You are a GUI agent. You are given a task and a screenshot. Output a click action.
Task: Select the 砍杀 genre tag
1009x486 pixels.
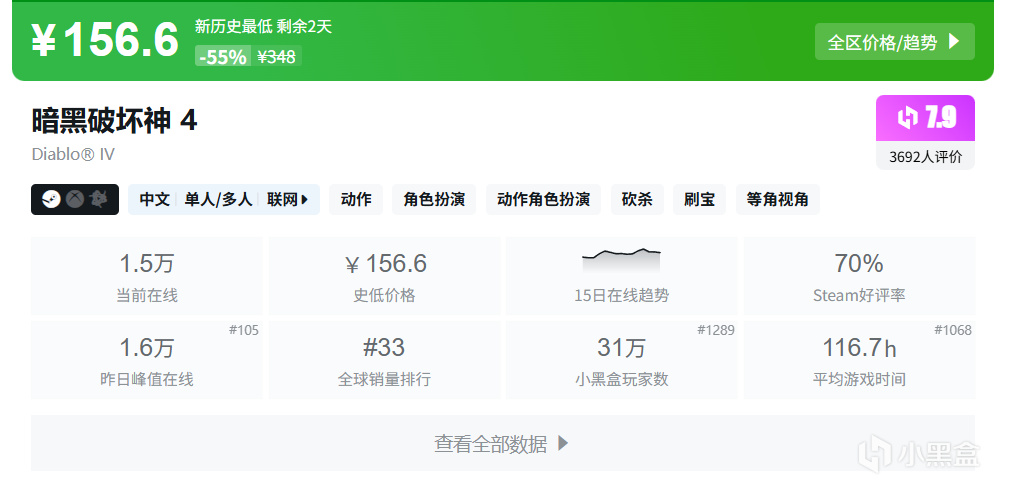(x=637, y=200)
